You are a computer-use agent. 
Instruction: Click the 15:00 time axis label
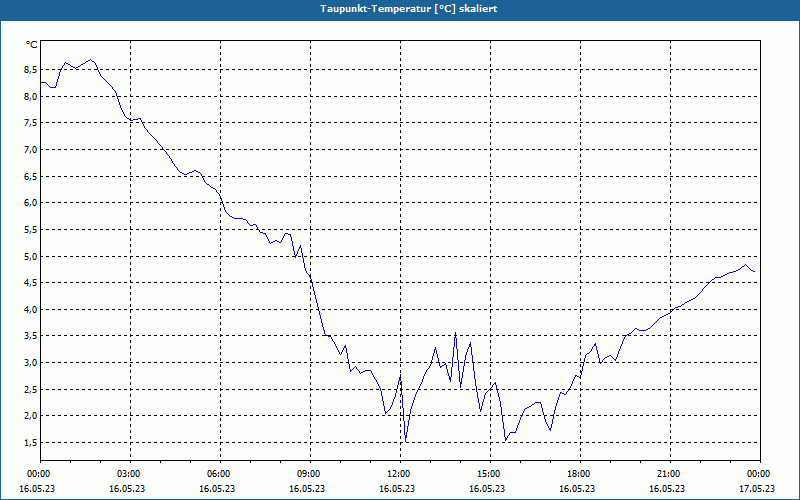pyautogui.click(x=490, y=474)
